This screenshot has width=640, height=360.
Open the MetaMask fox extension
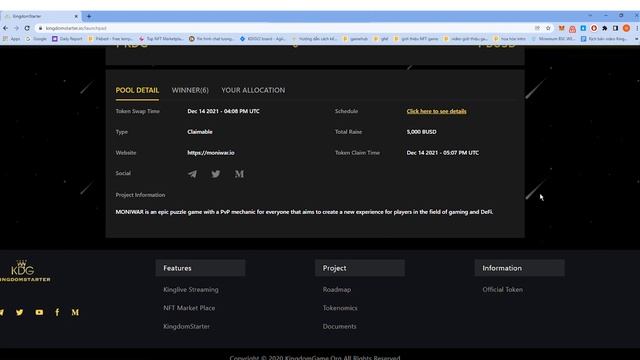(562, 28)
